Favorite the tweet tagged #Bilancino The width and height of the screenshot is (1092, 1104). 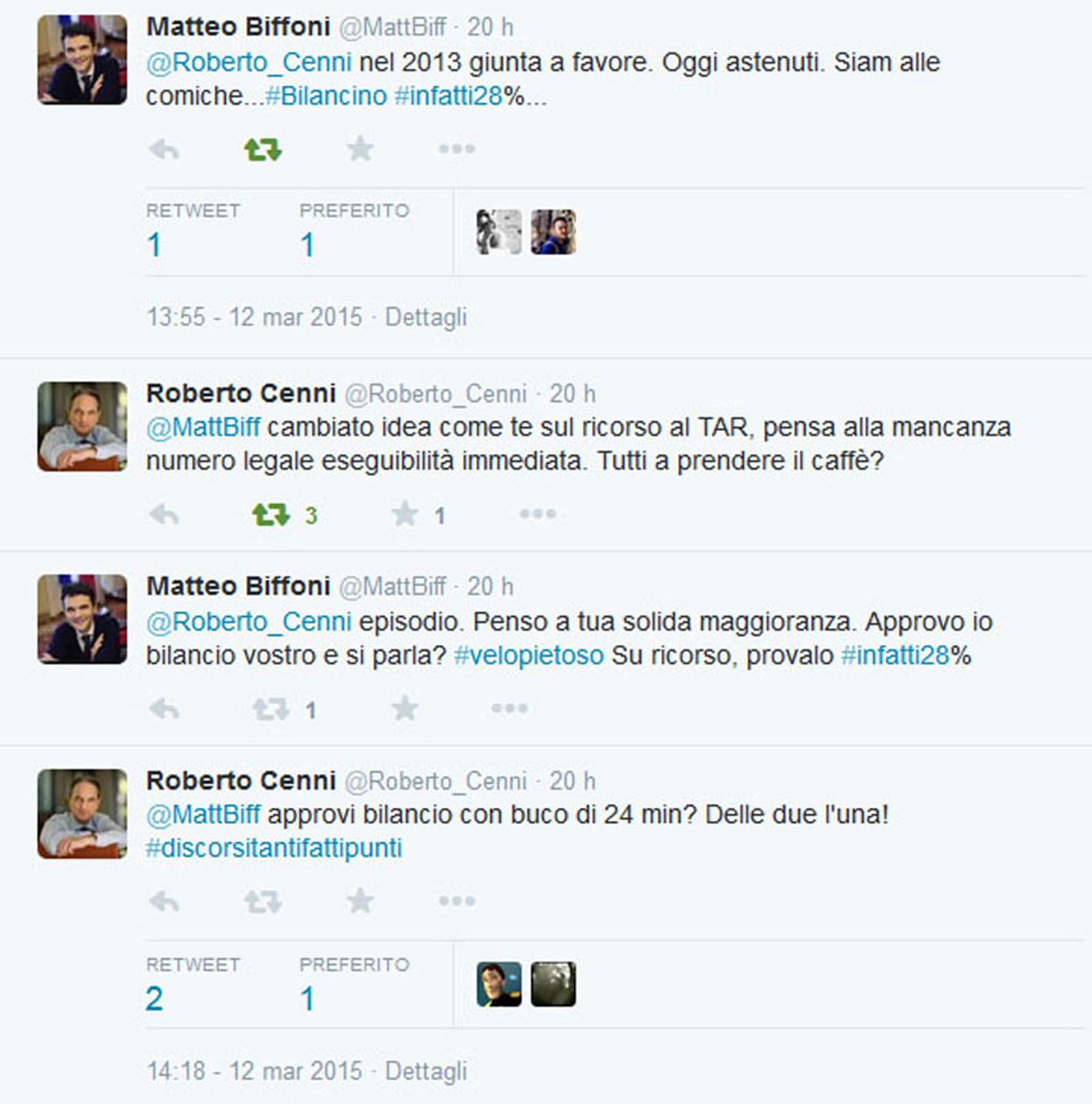point(360,149)
